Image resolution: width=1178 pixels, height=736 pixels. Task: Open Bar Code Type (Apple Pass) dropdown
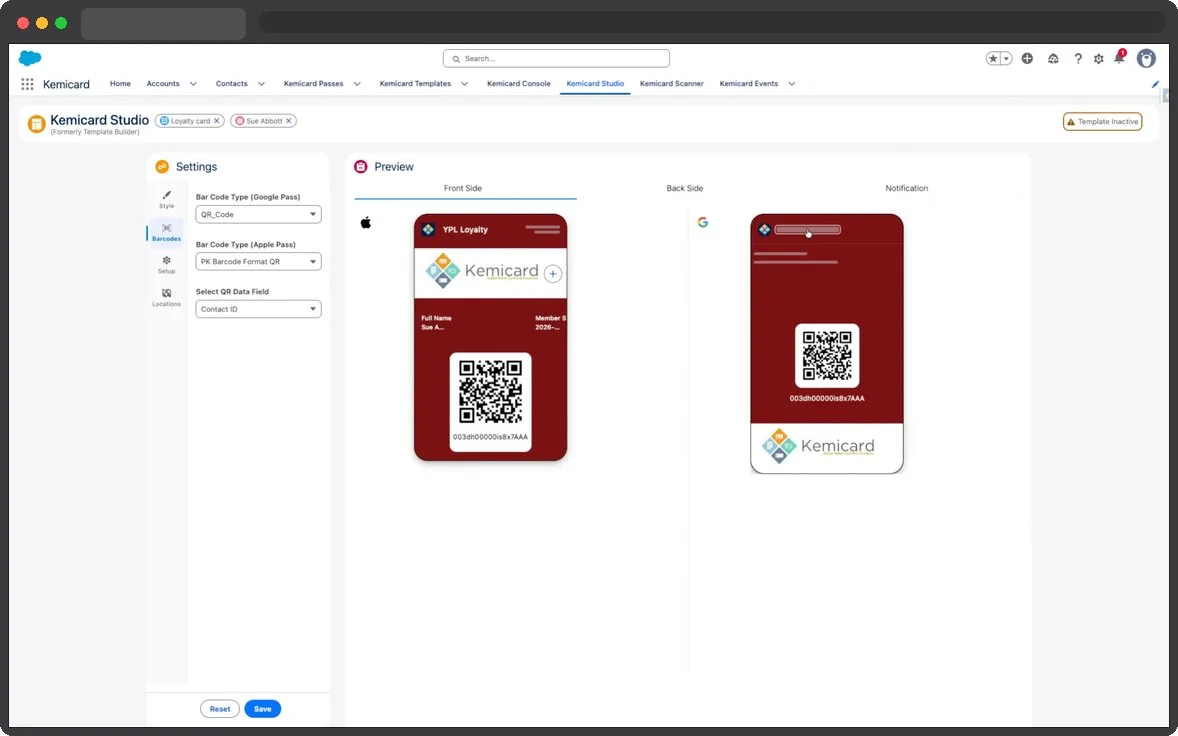(258, 261)
